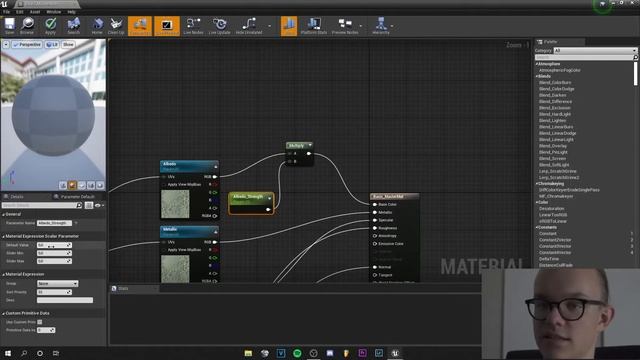Select first preview shape icon in viewport

(63, 185)
